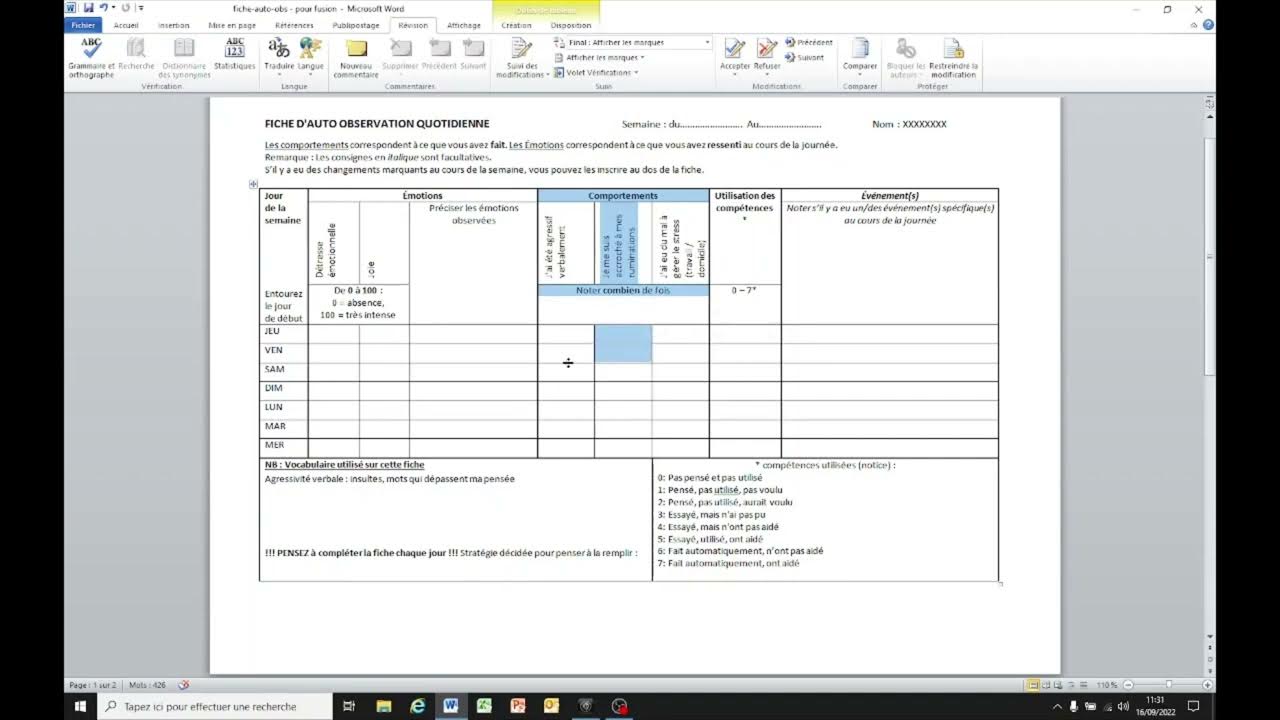The width and height of the screenshot is (1280, 720).
Task: Open the Refuser dropdown arrow
Action: (x=767, y=74)
